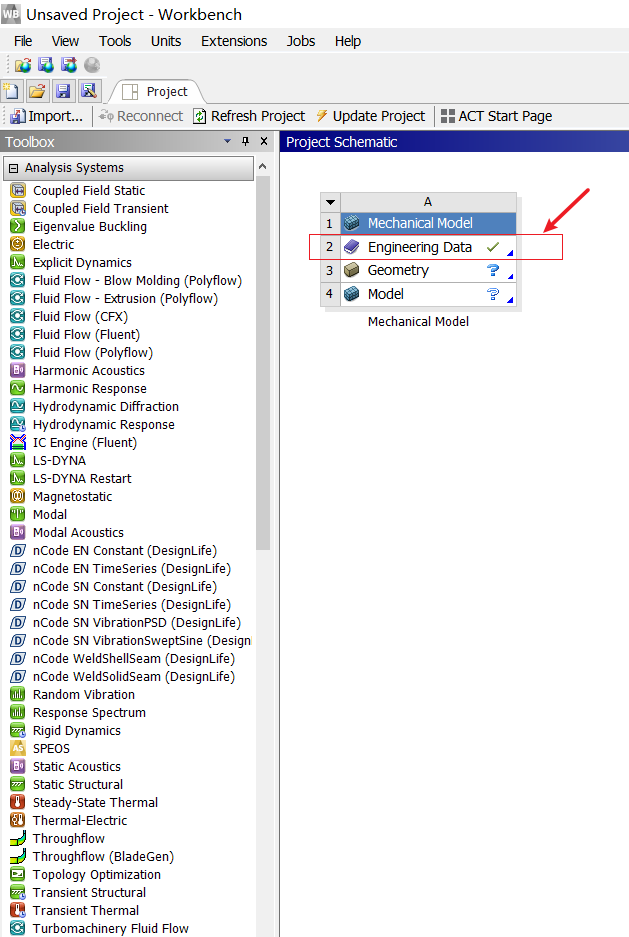Click the Toolbox vertical scrollbar

coord(263,363)
